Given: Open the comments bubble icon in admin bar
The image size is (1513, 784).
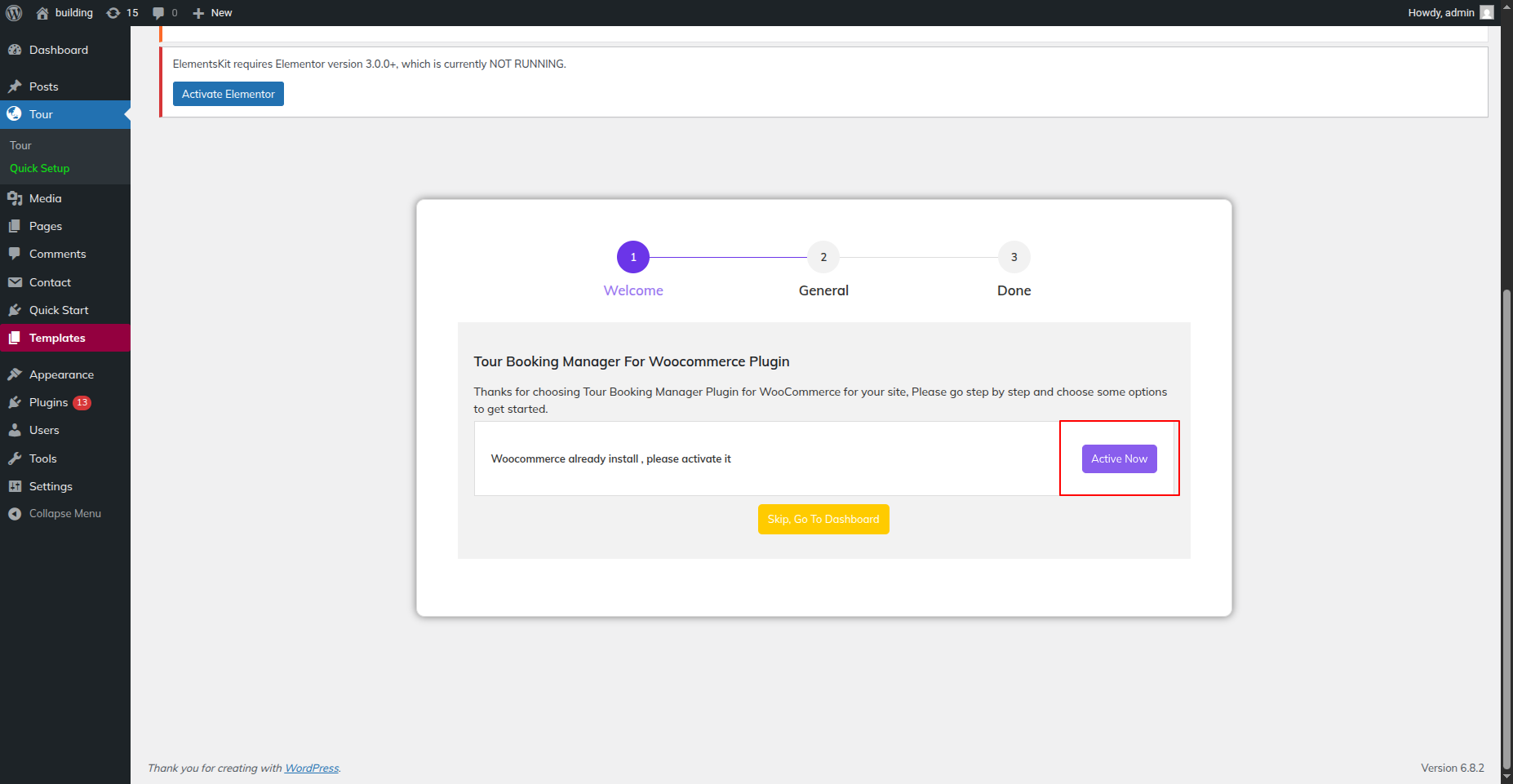Looking at the screenshot, I should click(x=158, y=13).
